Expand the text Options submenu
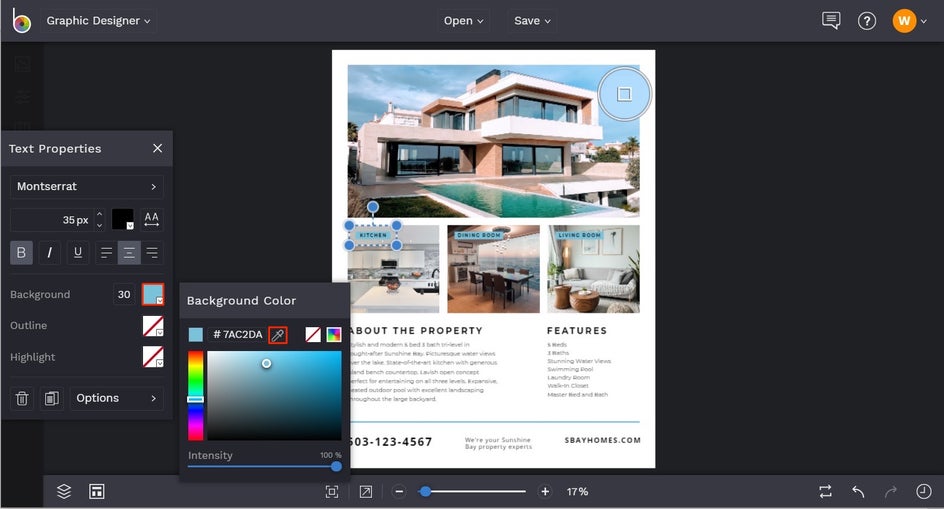This screenshot has height=509, width=944. 116,398
